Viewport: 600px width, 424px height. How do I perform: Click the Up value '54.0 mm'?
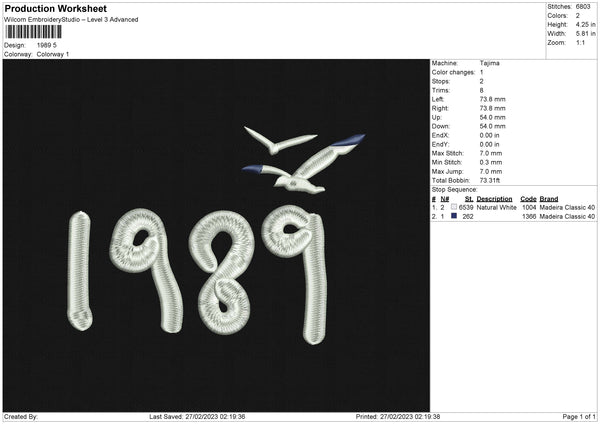tap(492, 117)
